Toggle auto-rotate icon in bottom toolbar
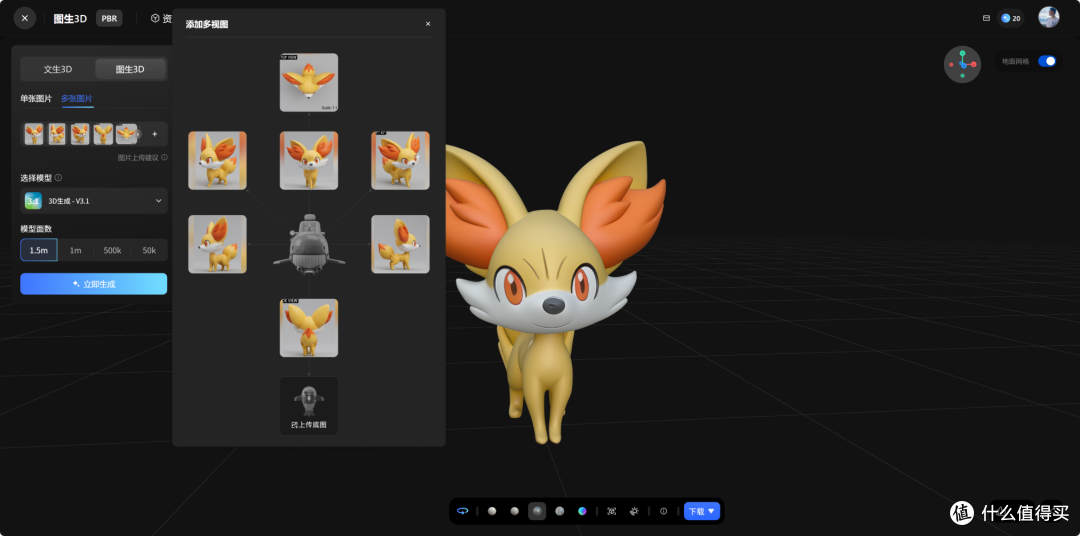1080x536 pixels. pyautogui.click(x=463, y=511)
